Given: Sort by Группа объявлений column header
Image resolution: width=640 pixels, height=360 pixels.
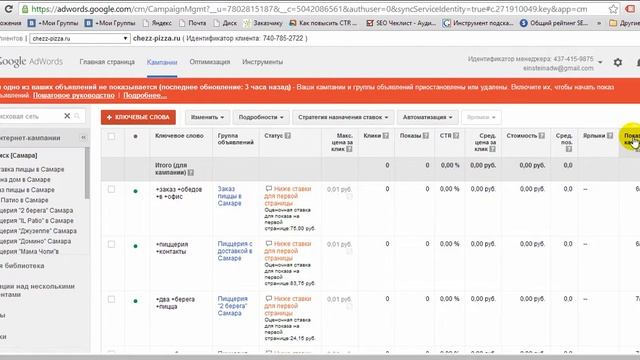Looking at the screenshot, I should tap(236, 139).
